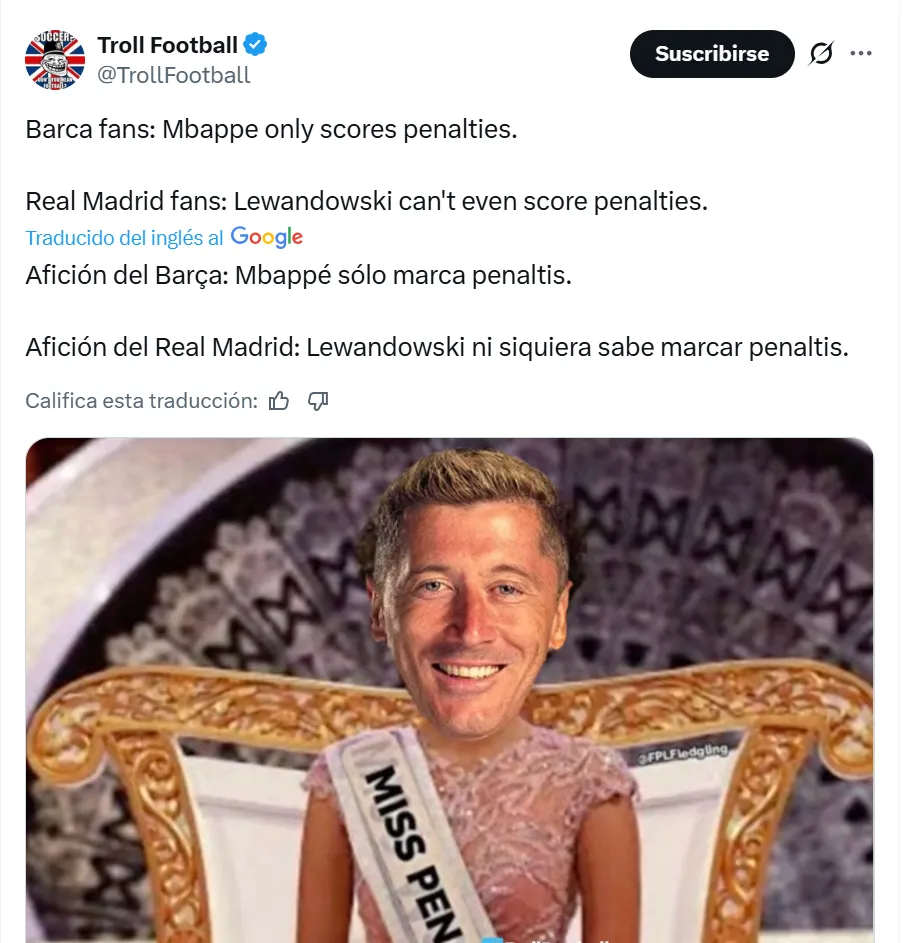The image size is (919, 943).
Task: Click the 'Califica esta traducción:' label
Action: pos(141,401)
